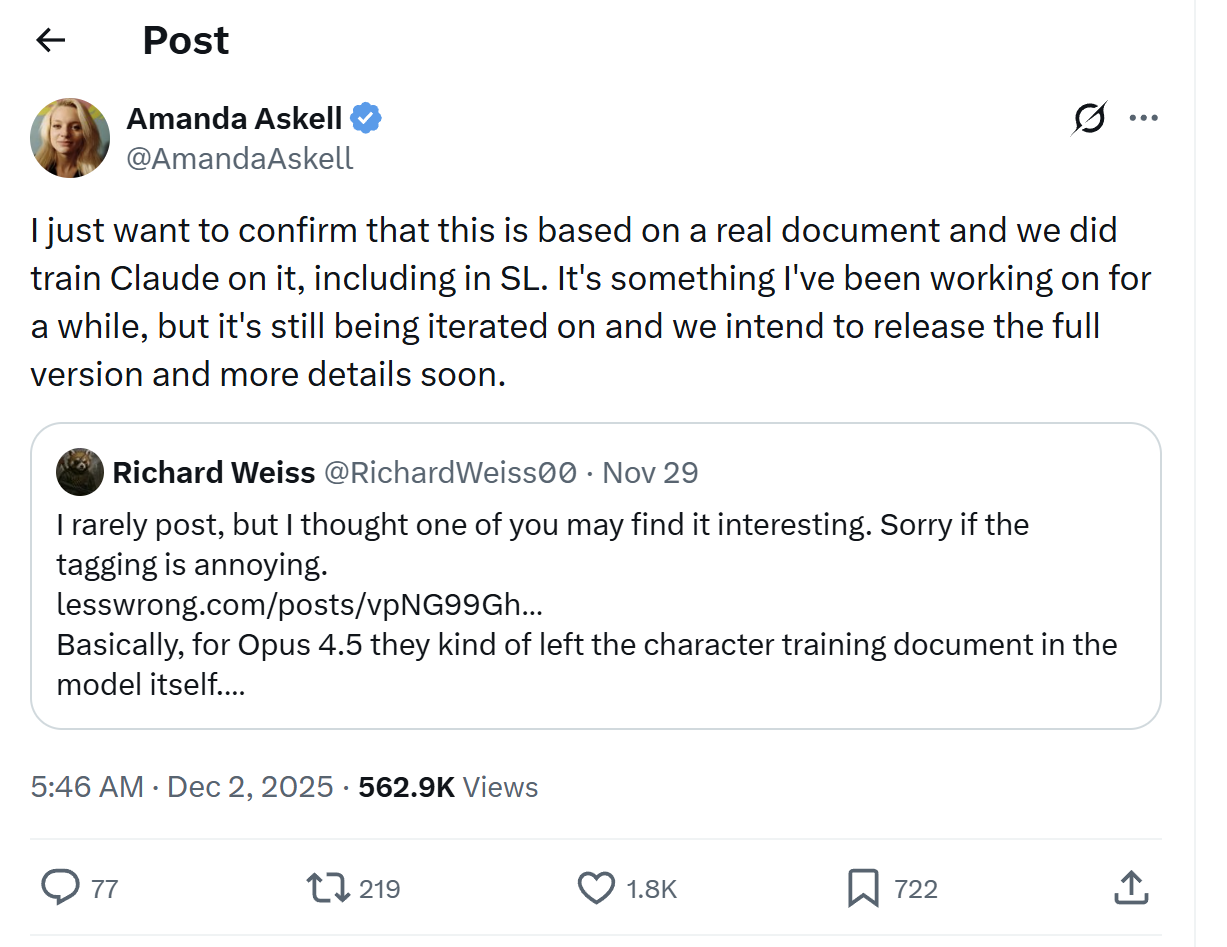The width and height of the screenshot is (1227, 947).
Task: Repost using the retweet arrows icon
Action: click(x=327, y=887)
